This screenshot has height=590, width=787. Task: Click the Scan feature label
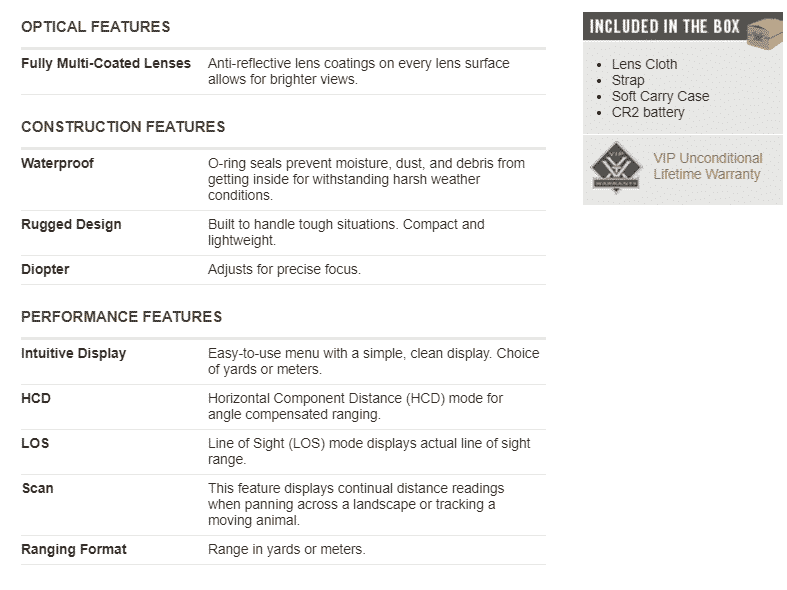pos(37,488)
